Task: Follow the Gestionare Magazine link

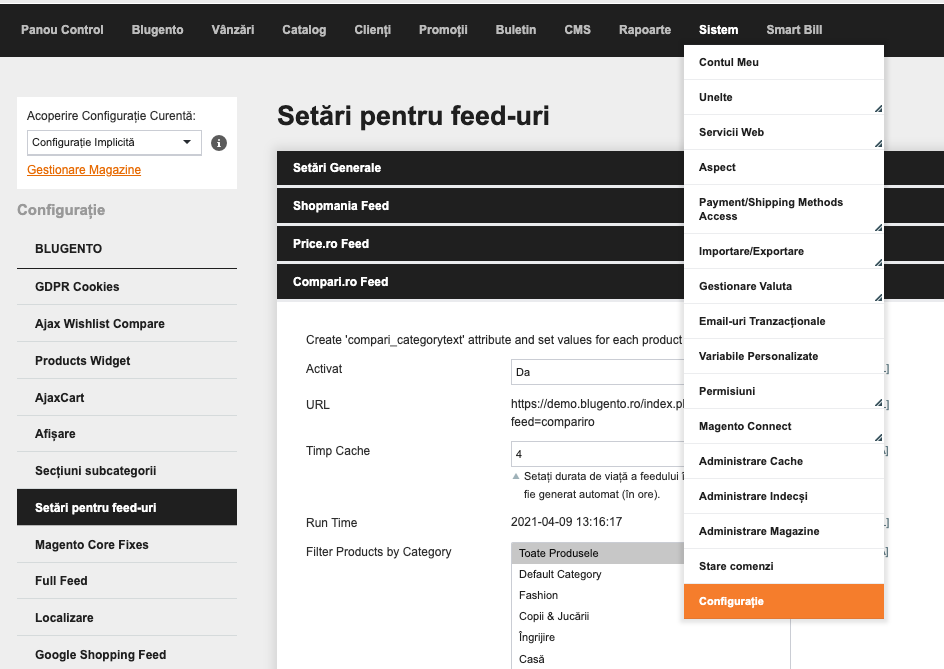Action: point(84,170)
